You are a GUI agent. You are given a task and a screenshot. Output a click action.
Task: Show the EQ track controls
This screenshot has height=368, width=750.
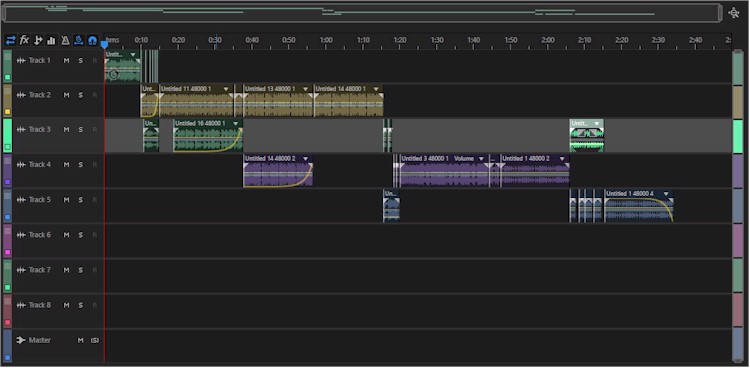(51, 40)
